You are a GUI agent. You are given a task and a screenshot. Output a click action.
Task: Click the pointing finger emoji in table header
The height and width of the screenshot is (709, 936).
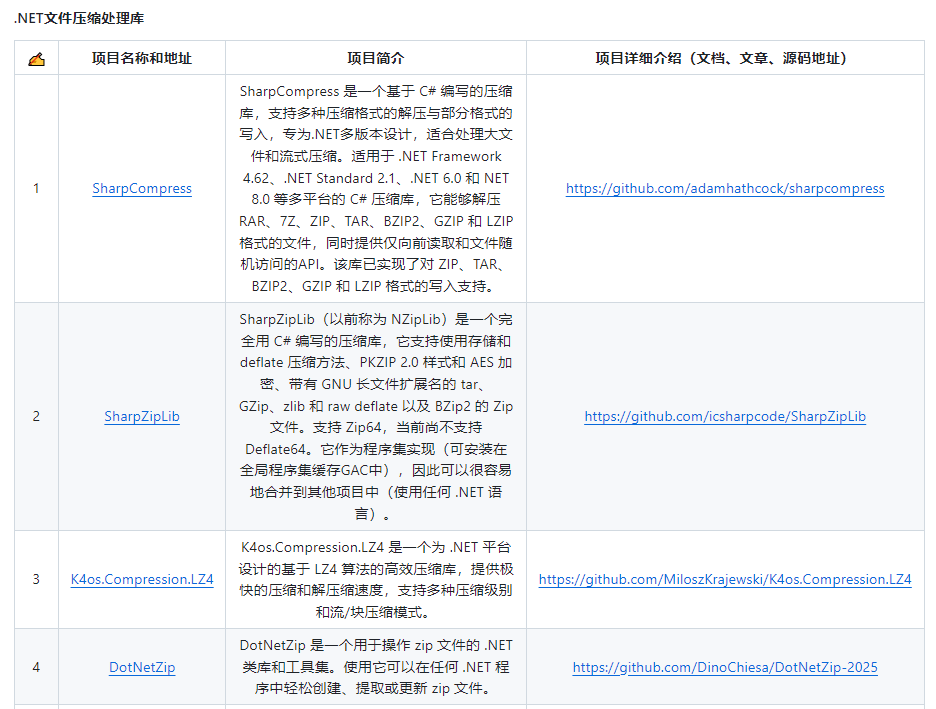[x=36, y=58]
